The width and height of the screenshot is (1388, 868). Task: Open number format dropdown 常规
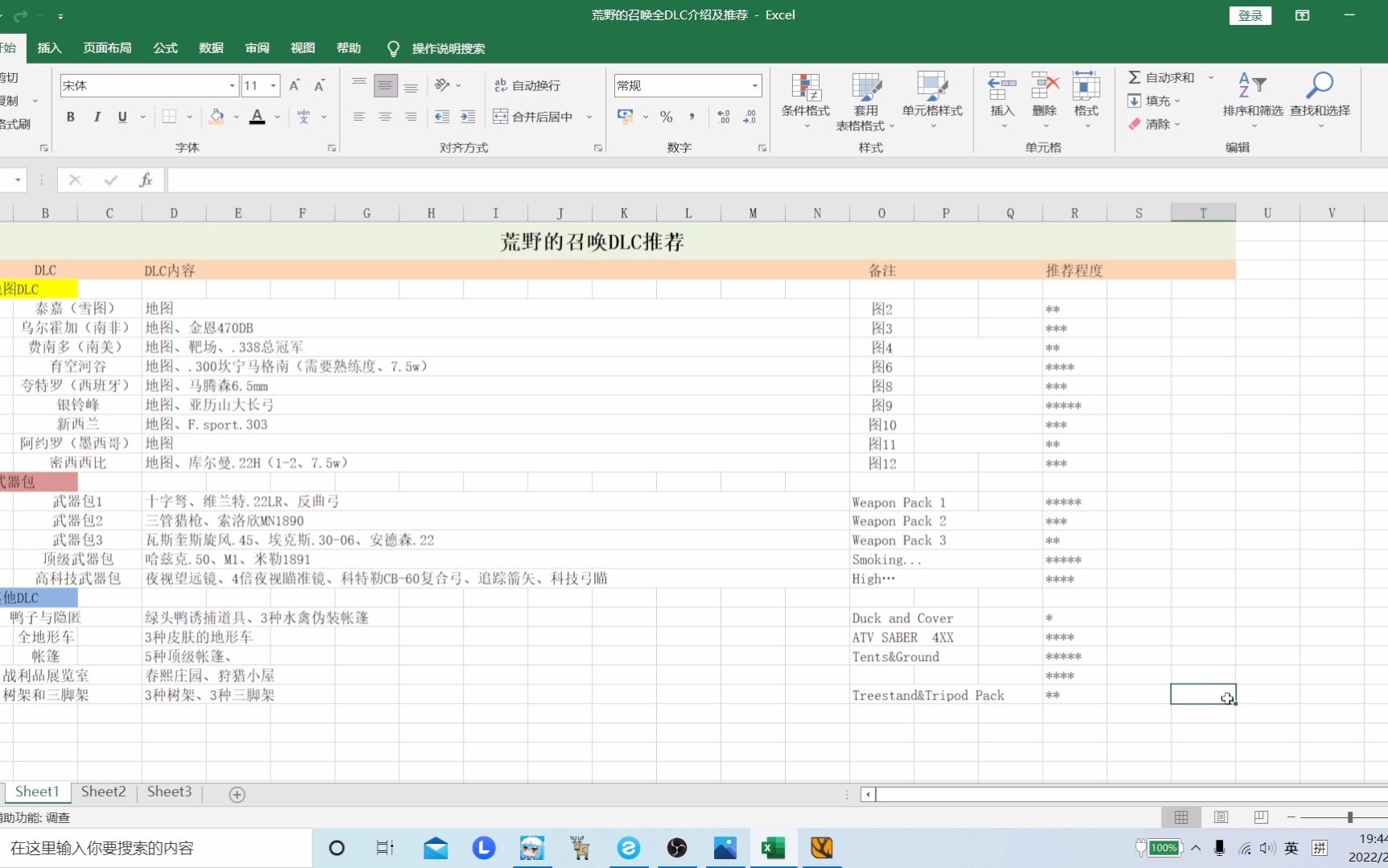[x=755, y=85]
